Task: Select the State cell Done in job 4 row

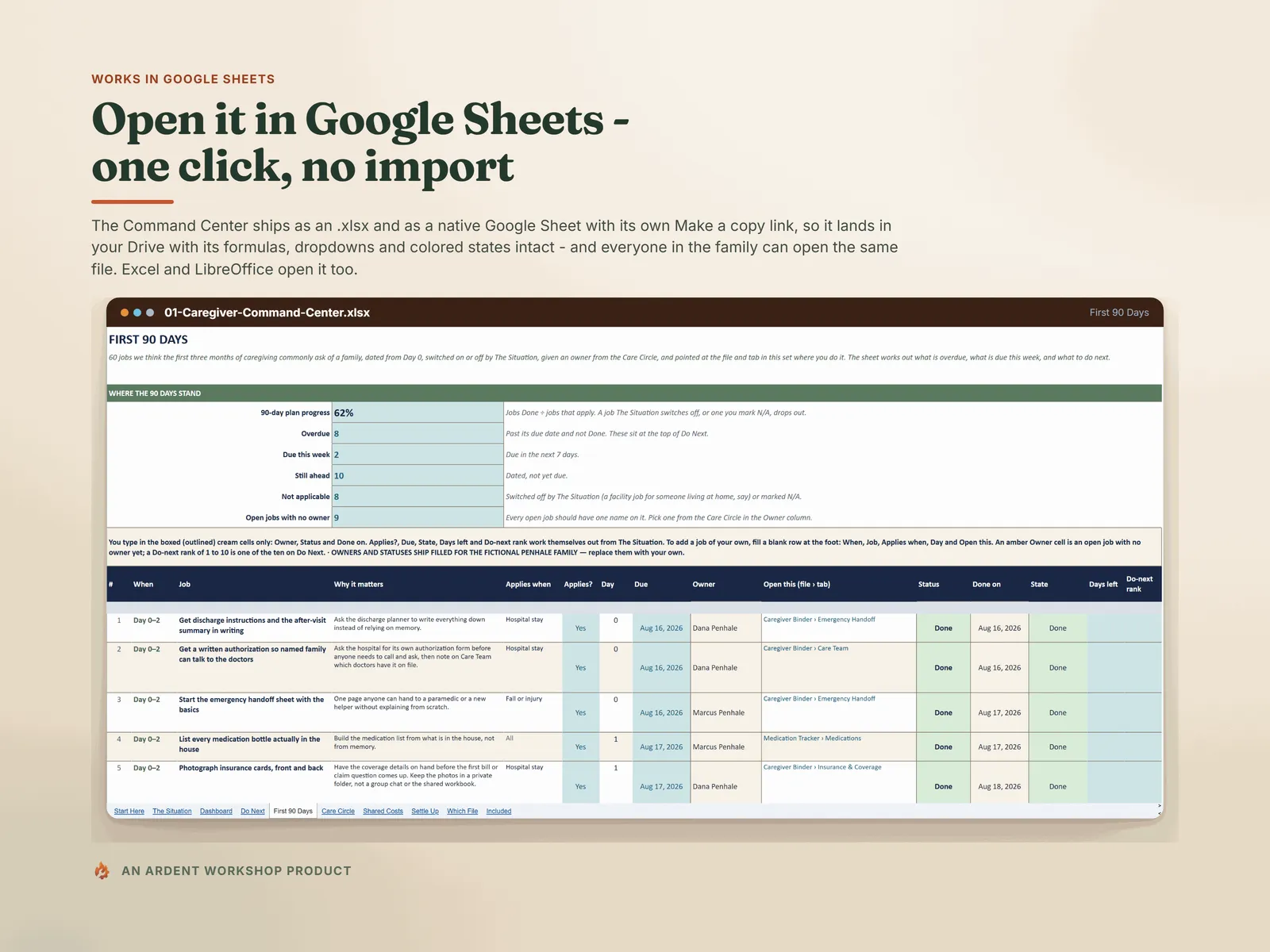Action: (1058, 747)
